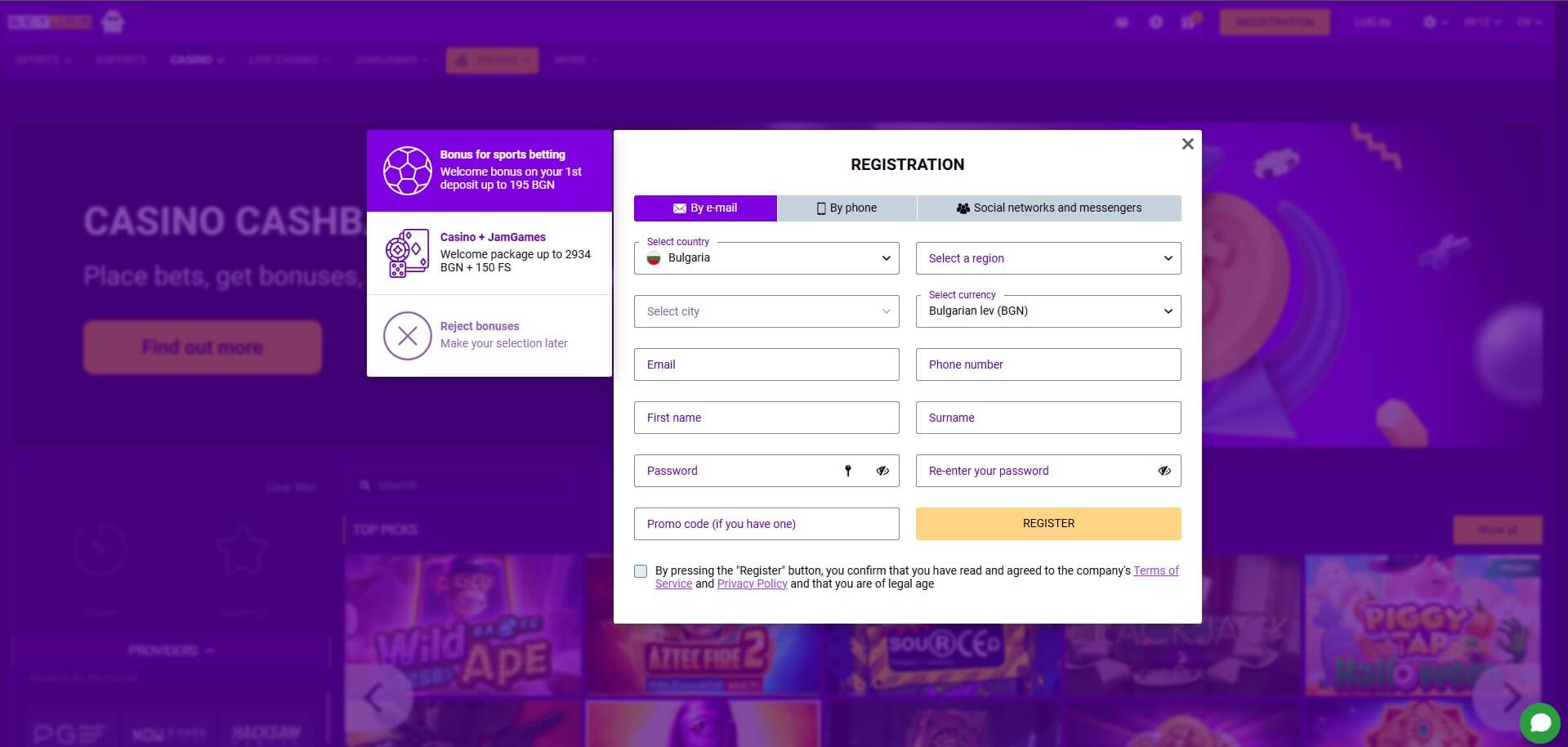1568x747 pixels.
Task: Click previous arrow on the game carousel
Action: coord(374,697)
